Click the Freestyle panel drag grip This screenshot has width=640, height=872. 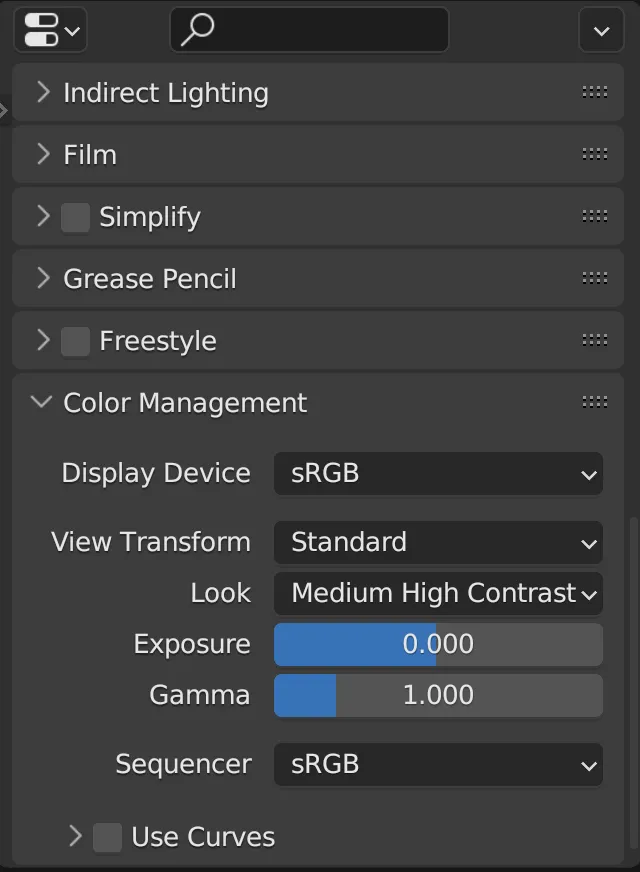coord(594,341)
